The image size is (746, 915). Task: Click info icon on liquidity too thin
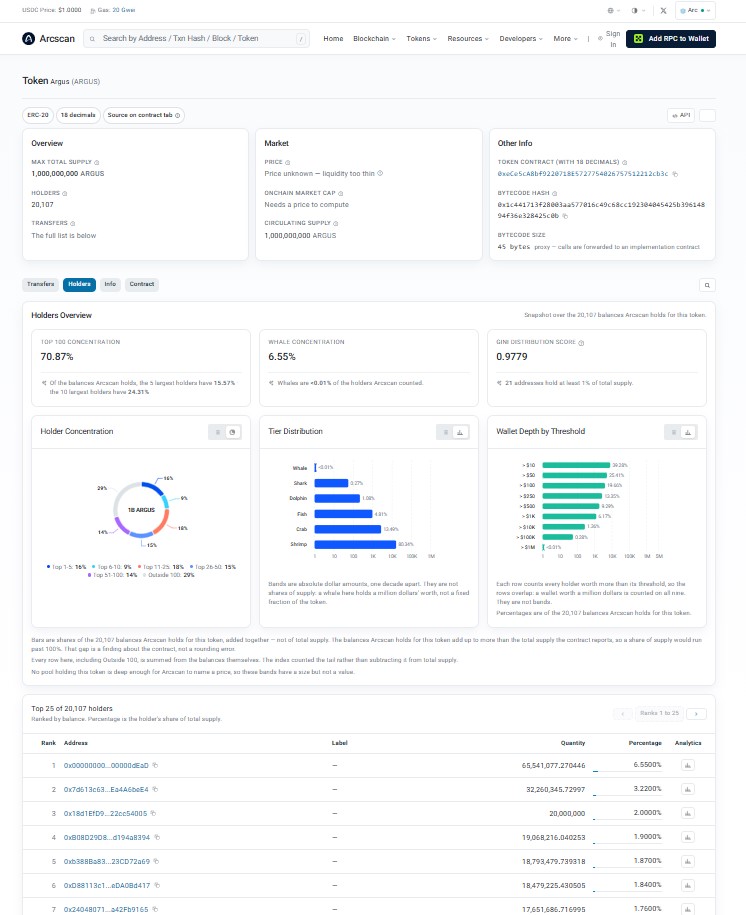point(380,173)
